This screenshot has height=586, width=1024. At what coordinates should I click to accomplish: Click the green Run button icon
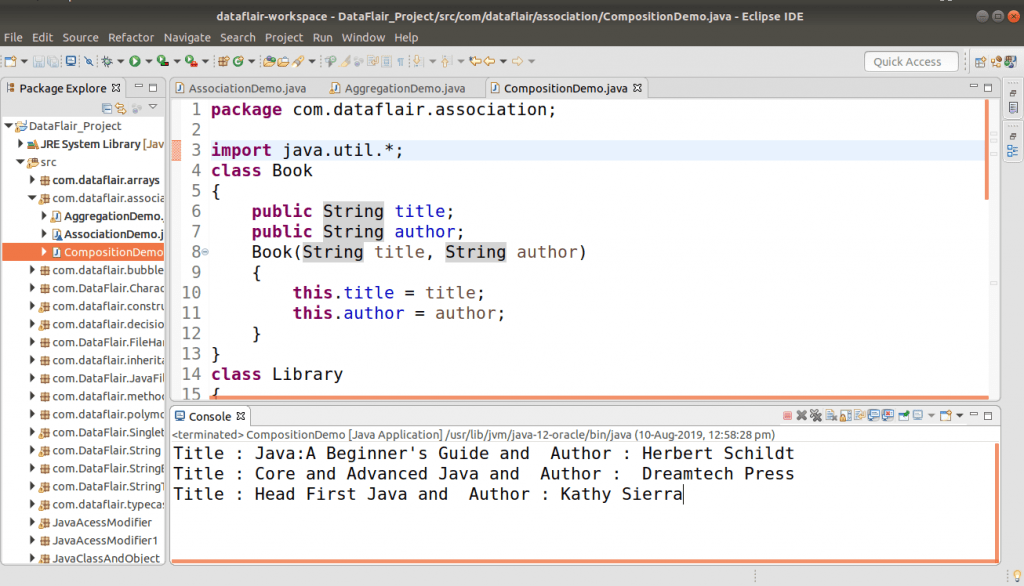[135, 61]
